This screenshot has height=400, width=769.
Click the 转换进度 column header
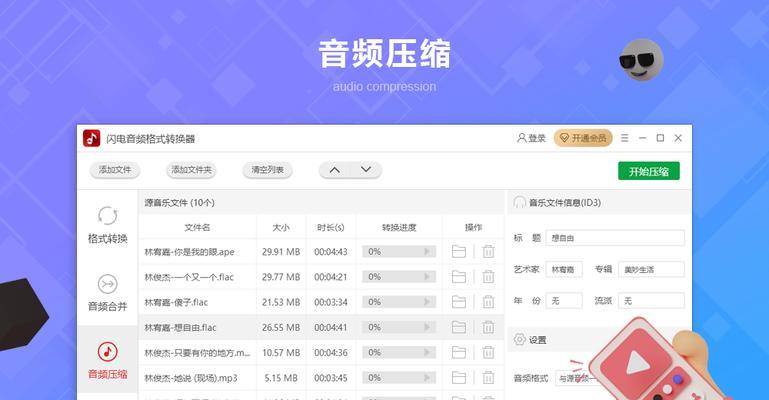click(x=399, y=227)
